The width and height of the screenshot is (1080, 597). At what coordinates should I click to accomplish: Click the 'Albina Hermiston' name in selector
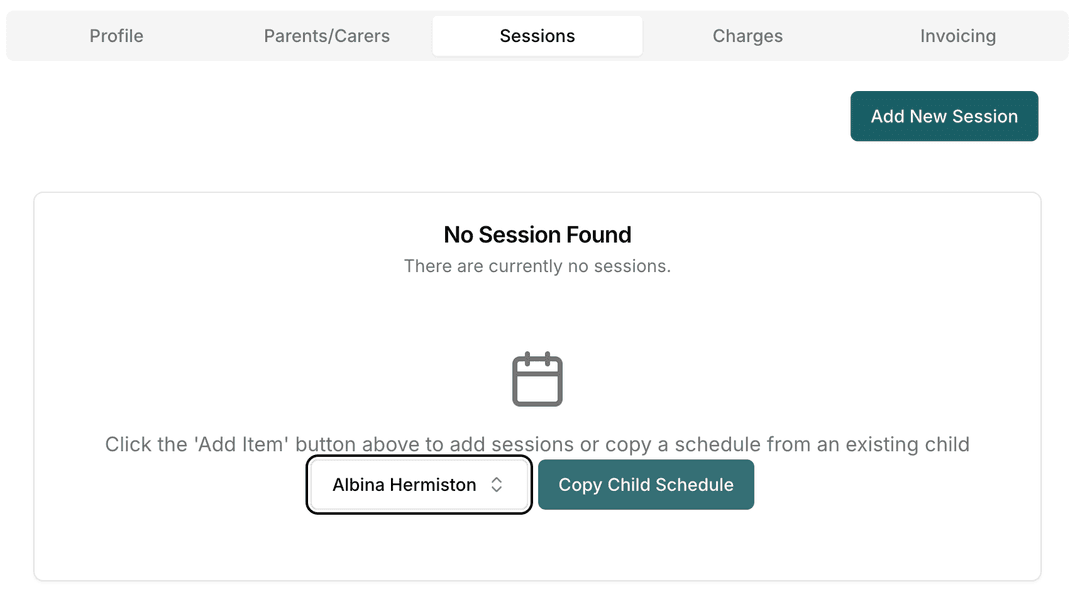[404, 485]
